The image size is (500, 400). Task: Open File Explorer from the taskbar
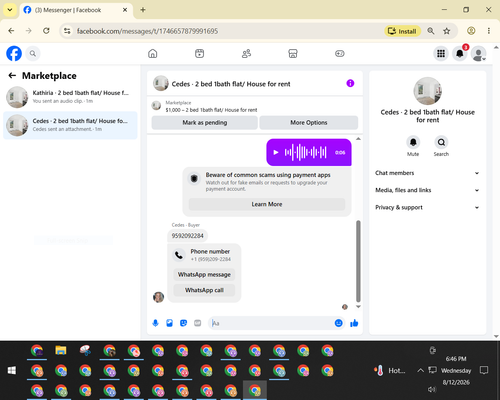click(x=61, y=350)
